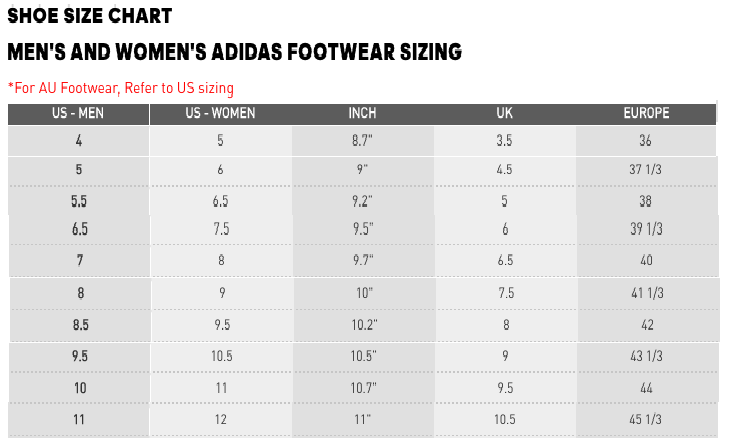This screenshot has height=440, width=734.
Task: Click the SHOE SIZE CHART title
Action: click(89, 16)
